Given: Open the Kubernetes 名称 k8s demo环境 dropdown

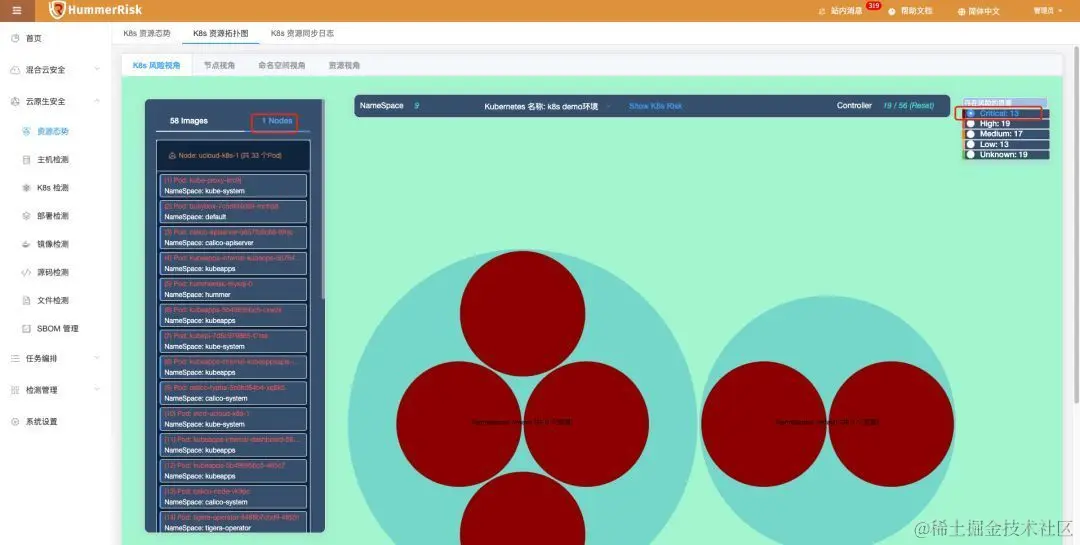Looking at the screenshot, I should pyautogui.click(x=548, y=106).
